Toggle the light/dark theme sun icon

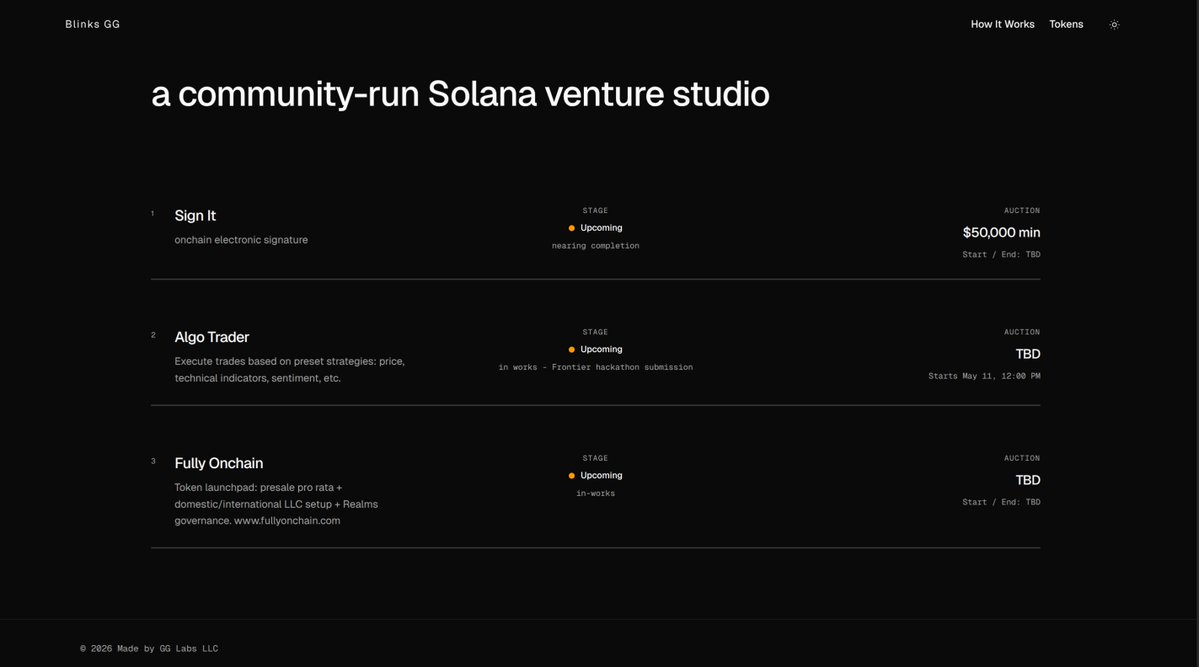1114,24
